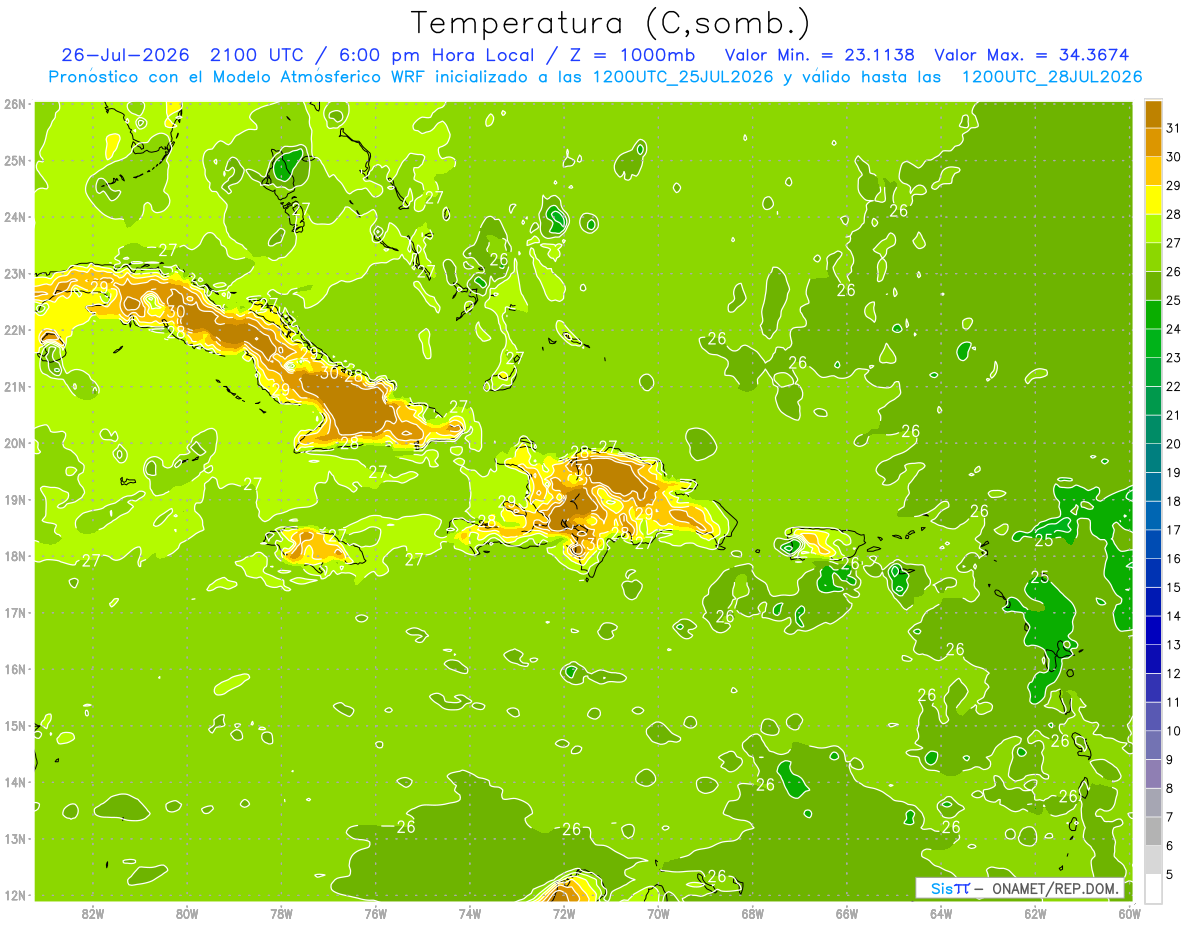The height and width of the screenshot is (927, 1200).
Task: Click legend scale label '18'
Action: (1173, 501)
